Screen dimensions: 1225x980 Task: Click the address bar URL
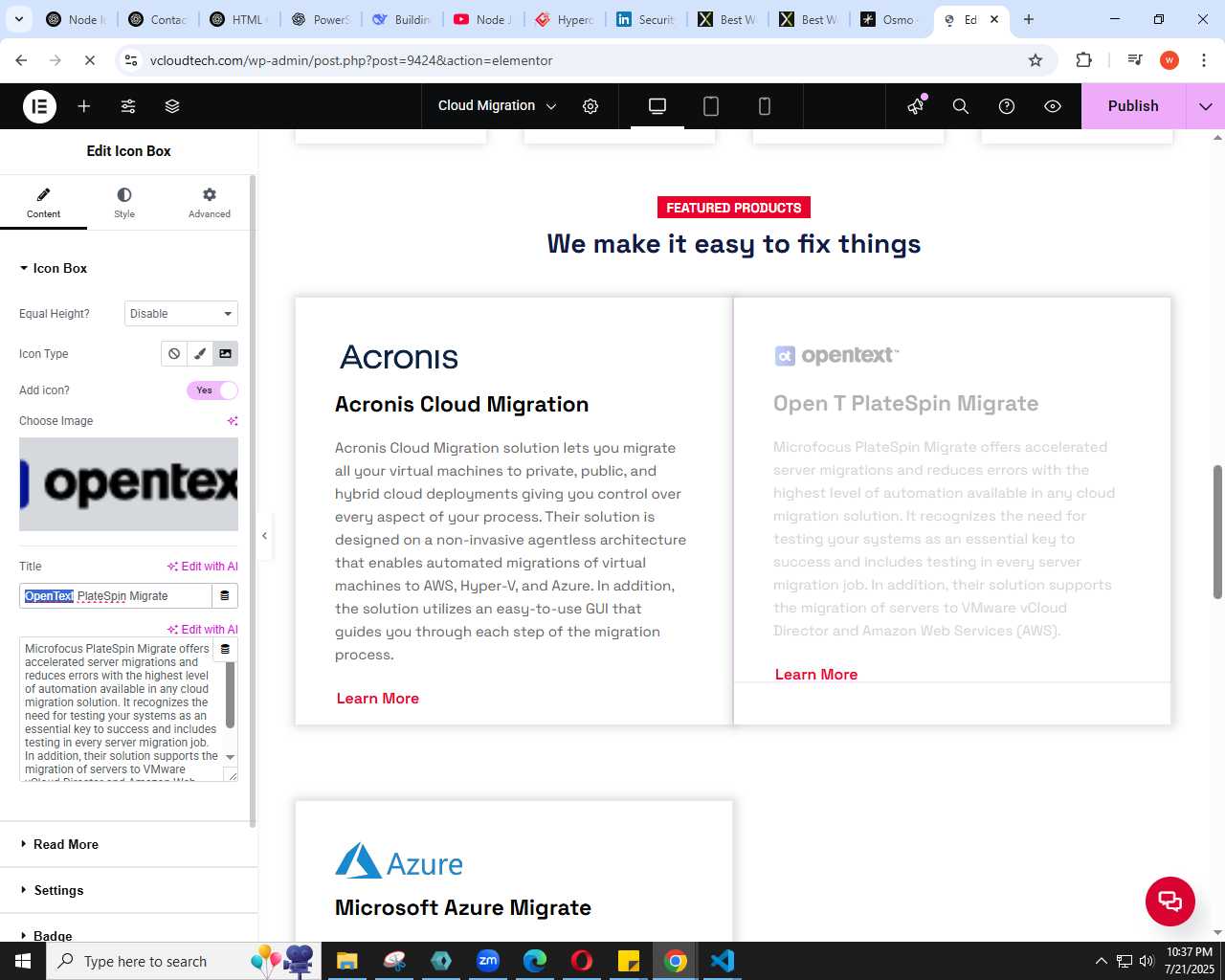351,60
